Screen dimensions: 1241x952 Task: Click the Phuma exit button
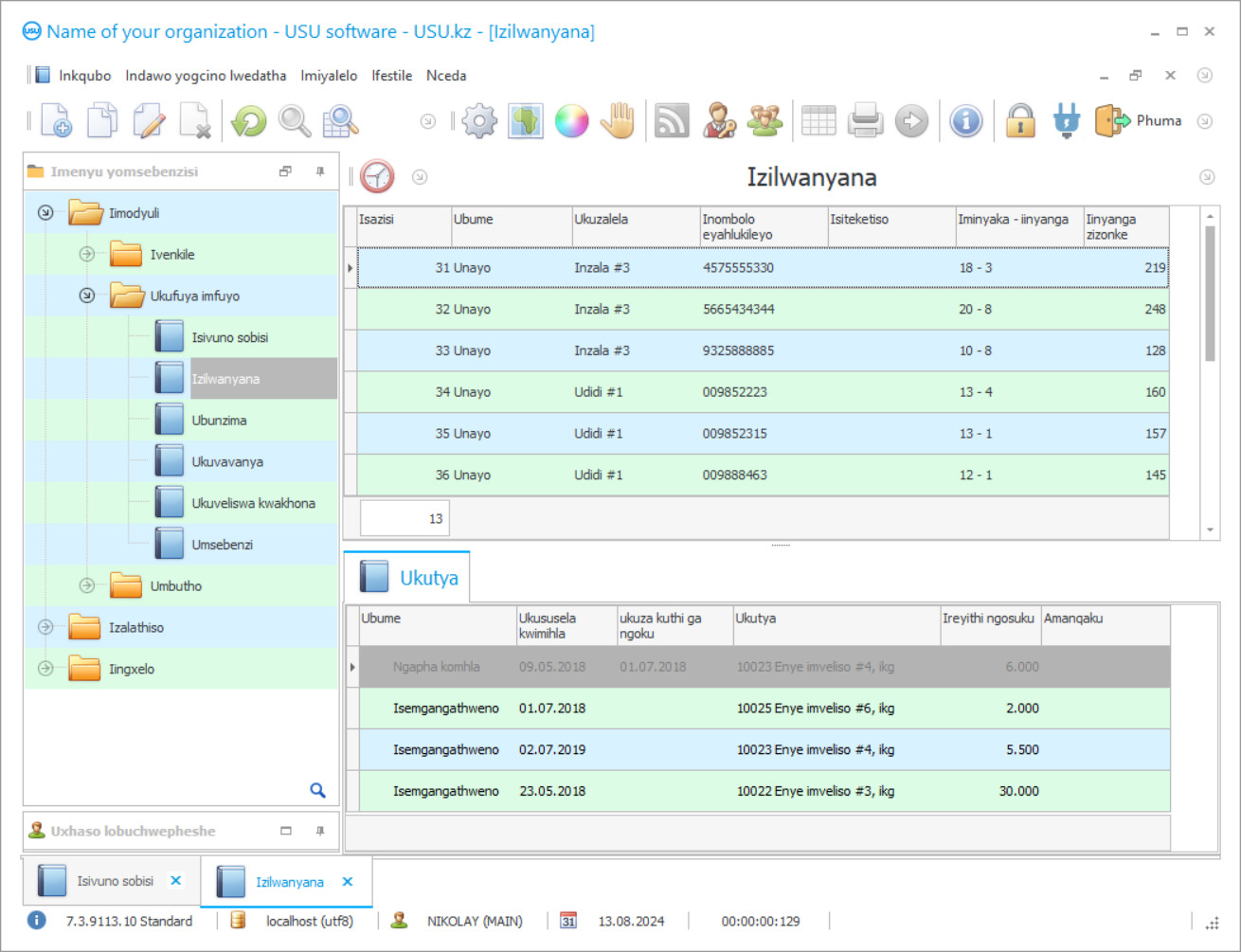1140,121
